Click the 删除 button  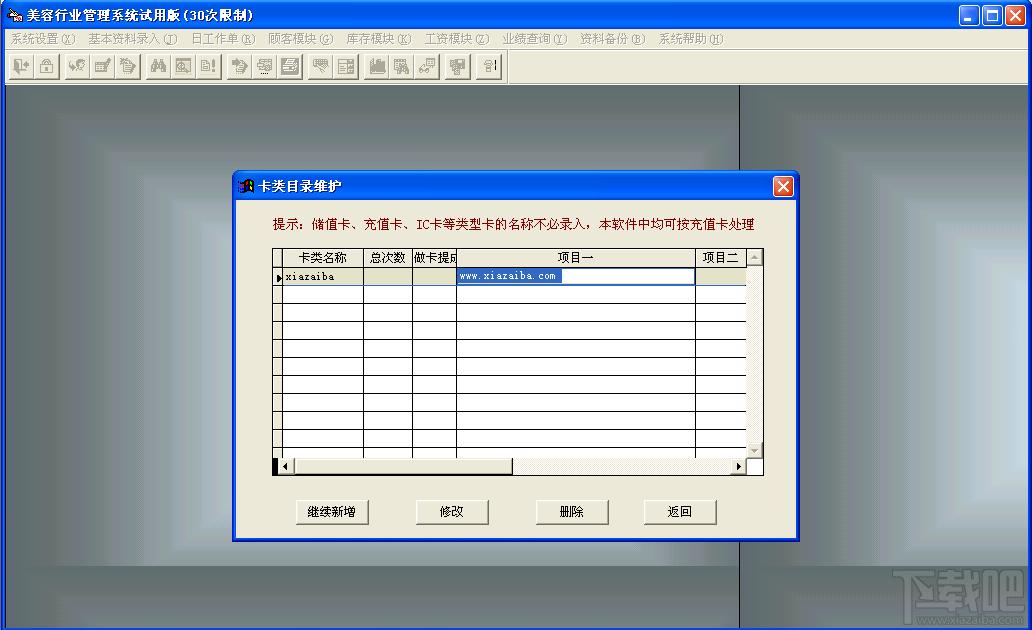pos(572,512)
